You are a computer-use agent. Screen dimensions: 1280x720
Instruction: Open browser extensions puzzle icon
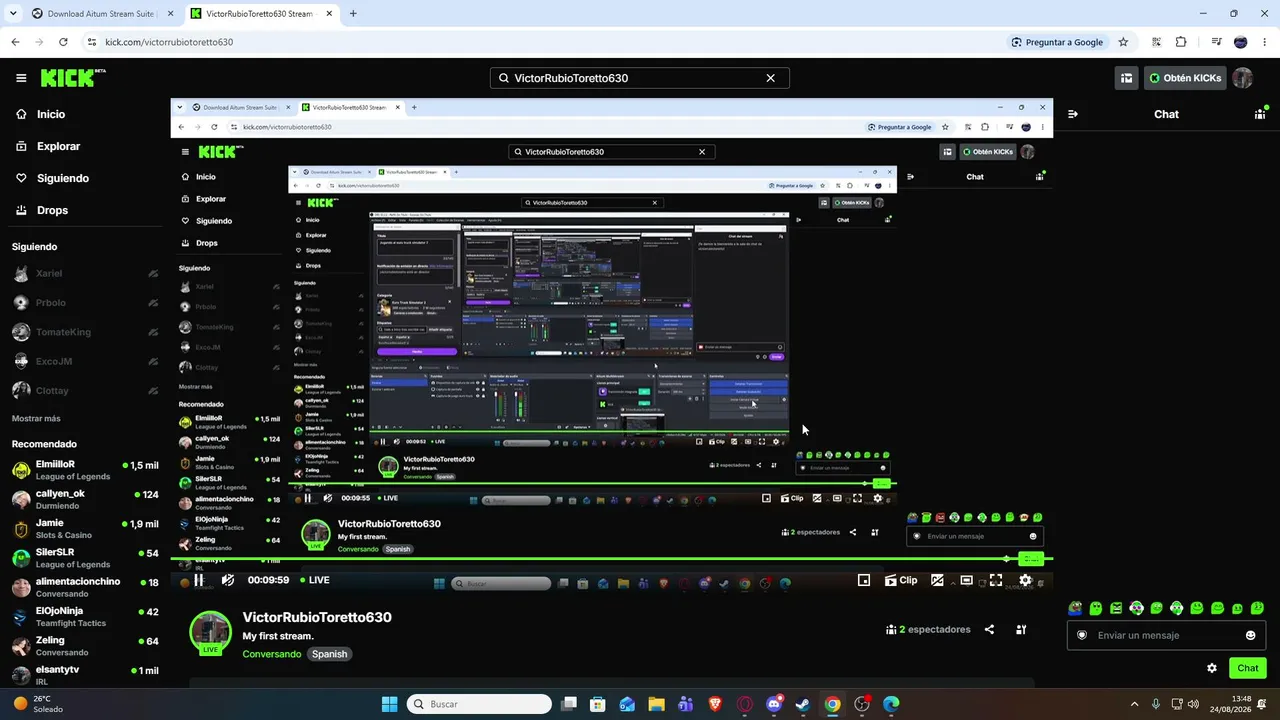1181,42
